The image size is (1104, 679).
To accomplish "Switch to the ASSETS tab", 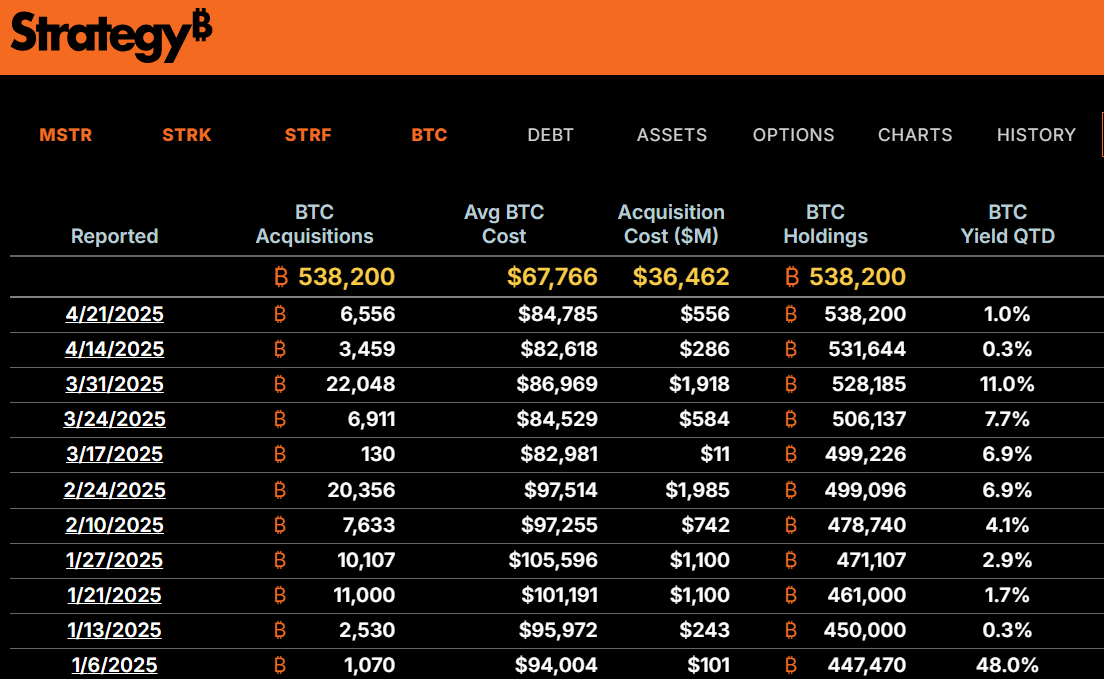I will pyautogui.click(x=672, y=135).
